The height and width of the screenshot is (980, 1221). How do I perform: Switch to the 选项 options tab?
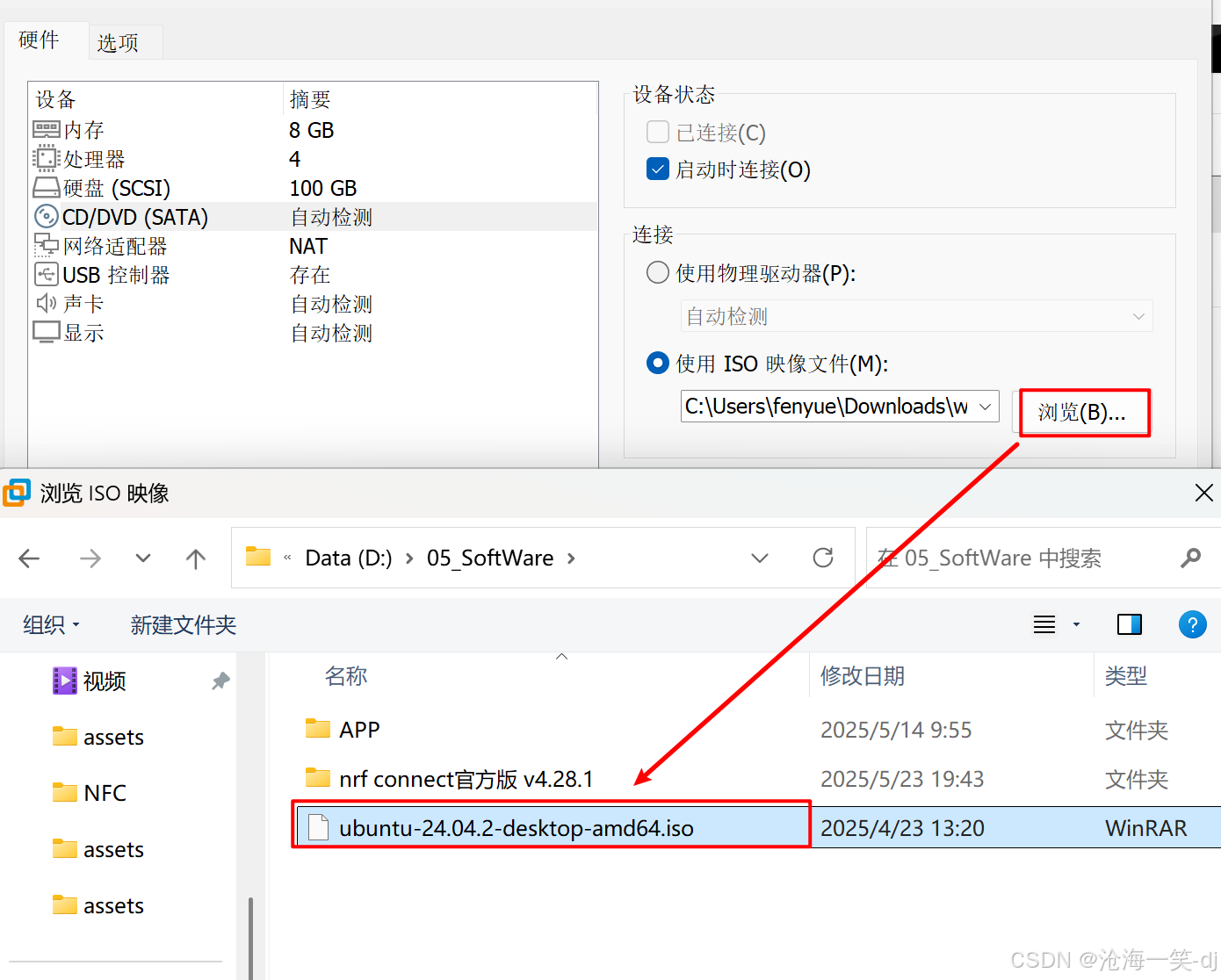(118, 43)
